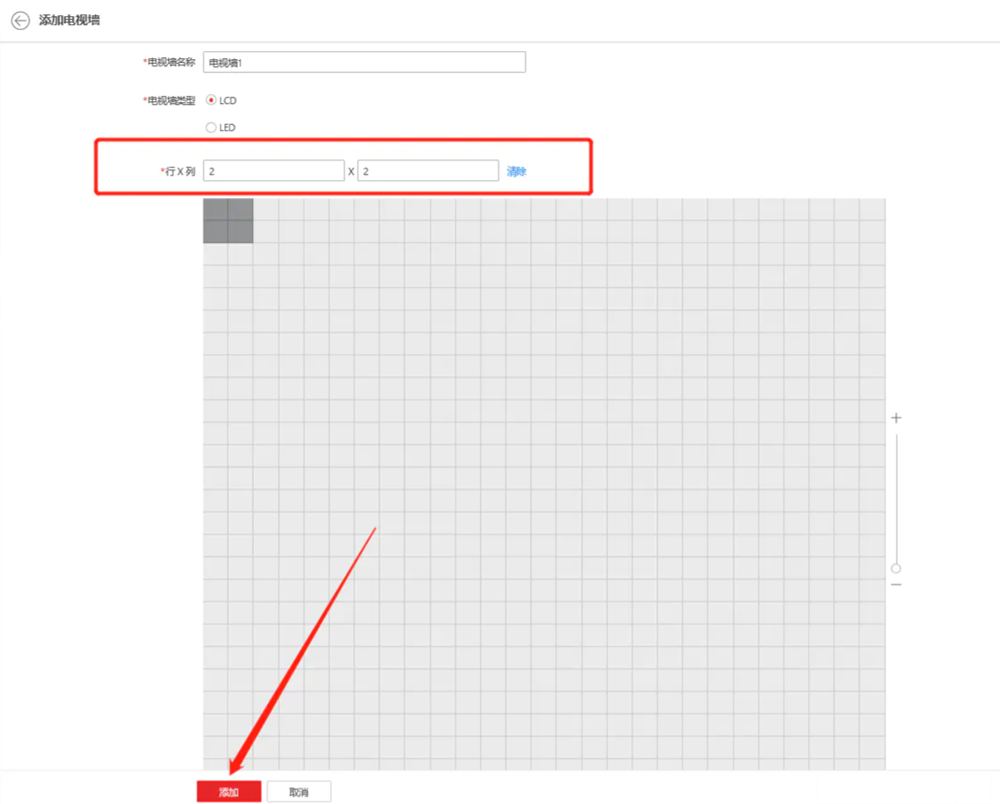Image resolution: width=1000 pixels, height=804 pixels.
Task: Click the 取消 button
Action: pyautogui.click(x=299, y=792)
